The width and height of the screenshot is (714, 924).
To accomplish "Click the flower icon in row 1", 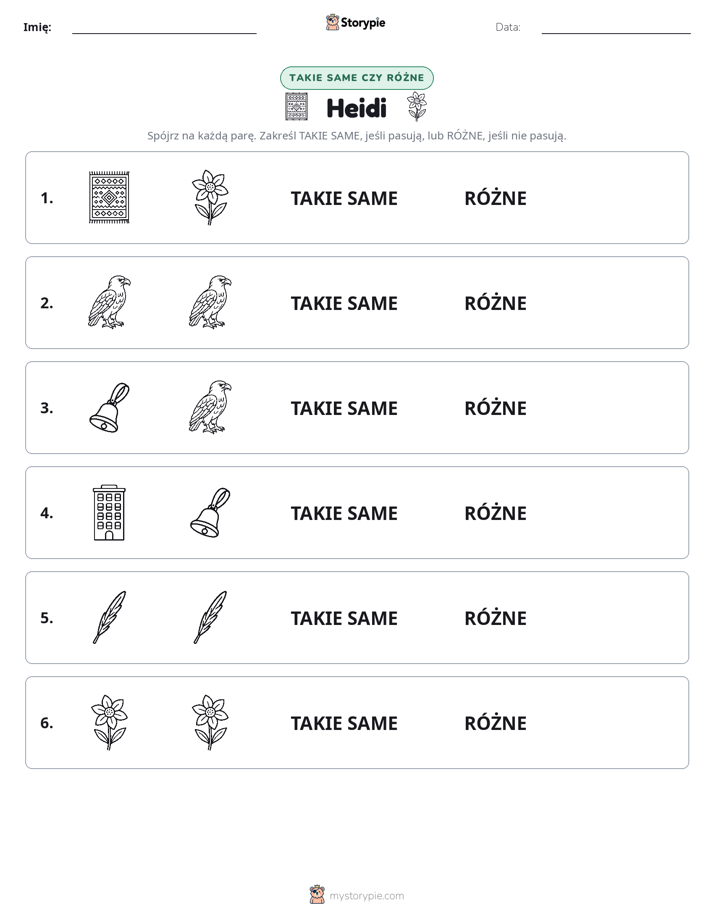I will 210,197.
